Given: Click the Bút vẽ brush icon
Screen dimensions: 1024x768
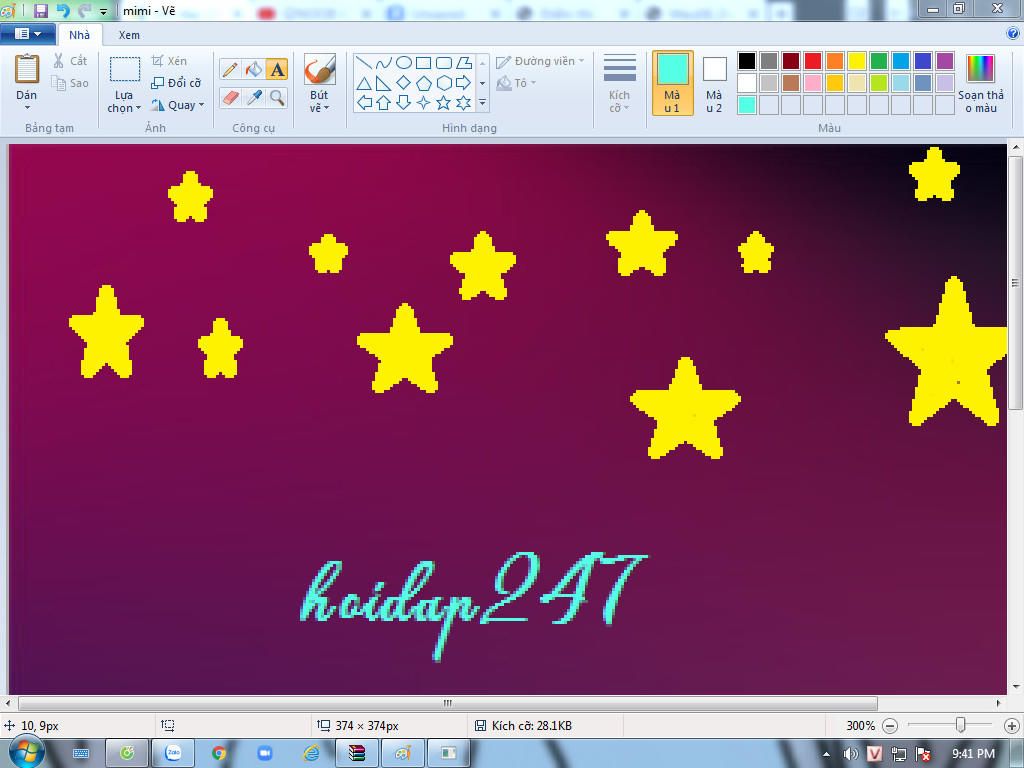Looking at the screenshot, I should point(319,69).
